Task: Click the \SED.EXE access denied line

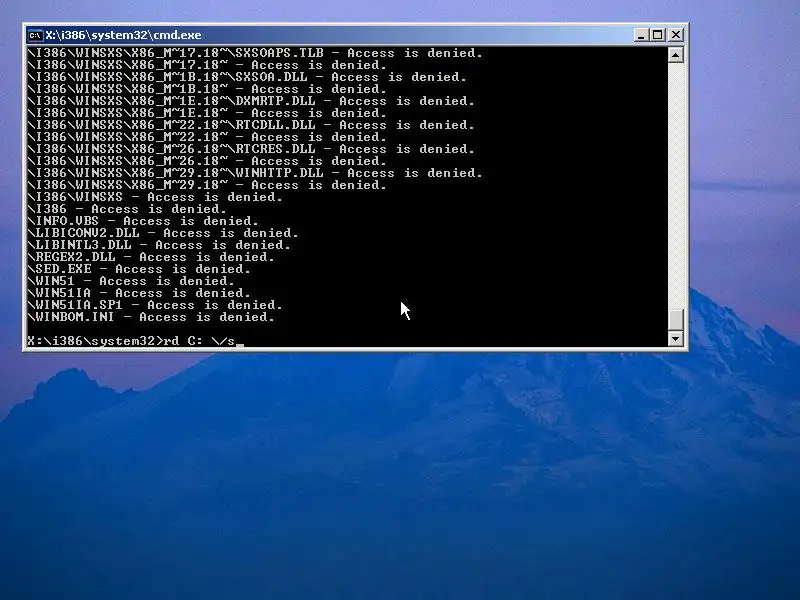Action: click(139, 269)
